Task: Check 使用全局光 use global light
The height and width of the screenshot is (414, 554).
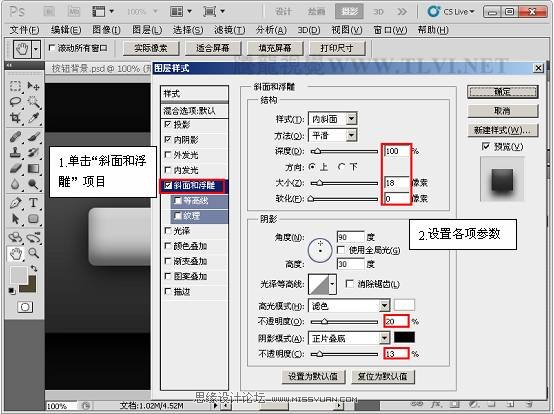Action: click(x=341, y=250)
